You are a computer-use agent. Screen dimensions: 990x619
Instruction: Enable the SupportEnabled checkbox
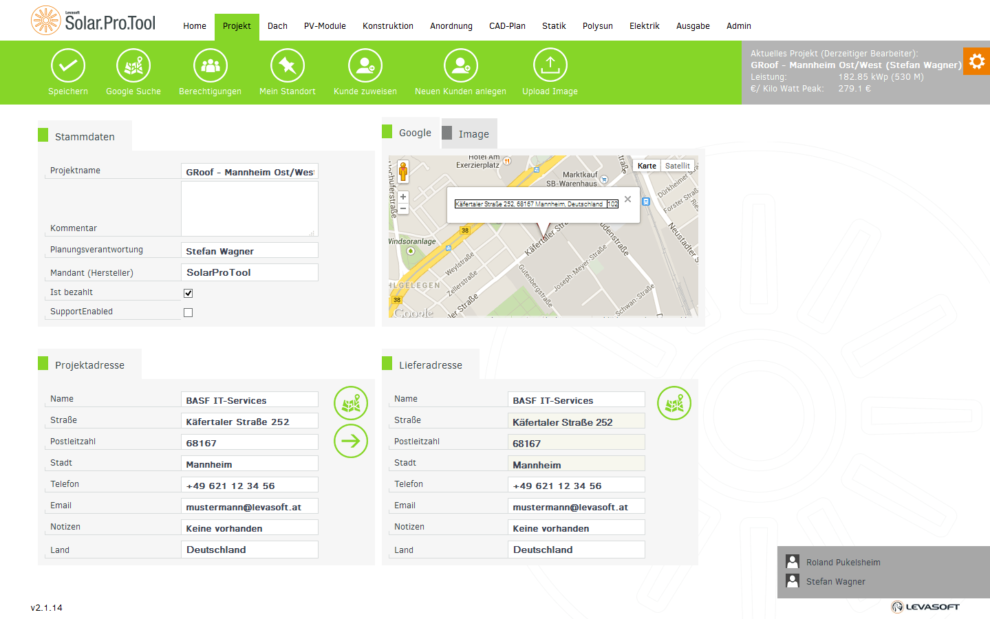pos(188,313)
